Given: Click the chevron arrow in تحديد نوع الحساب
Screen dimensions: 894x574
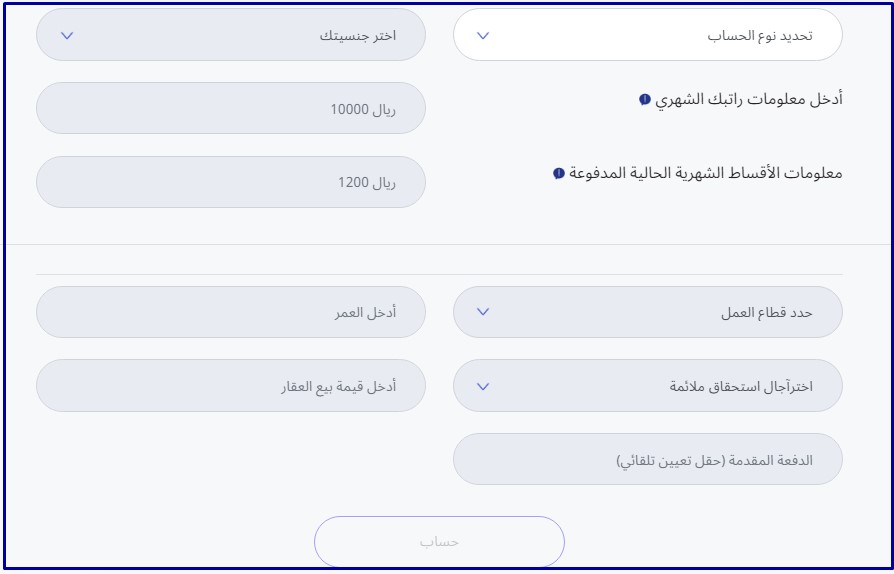Looking at the screenshot, I should pos(483,35).
